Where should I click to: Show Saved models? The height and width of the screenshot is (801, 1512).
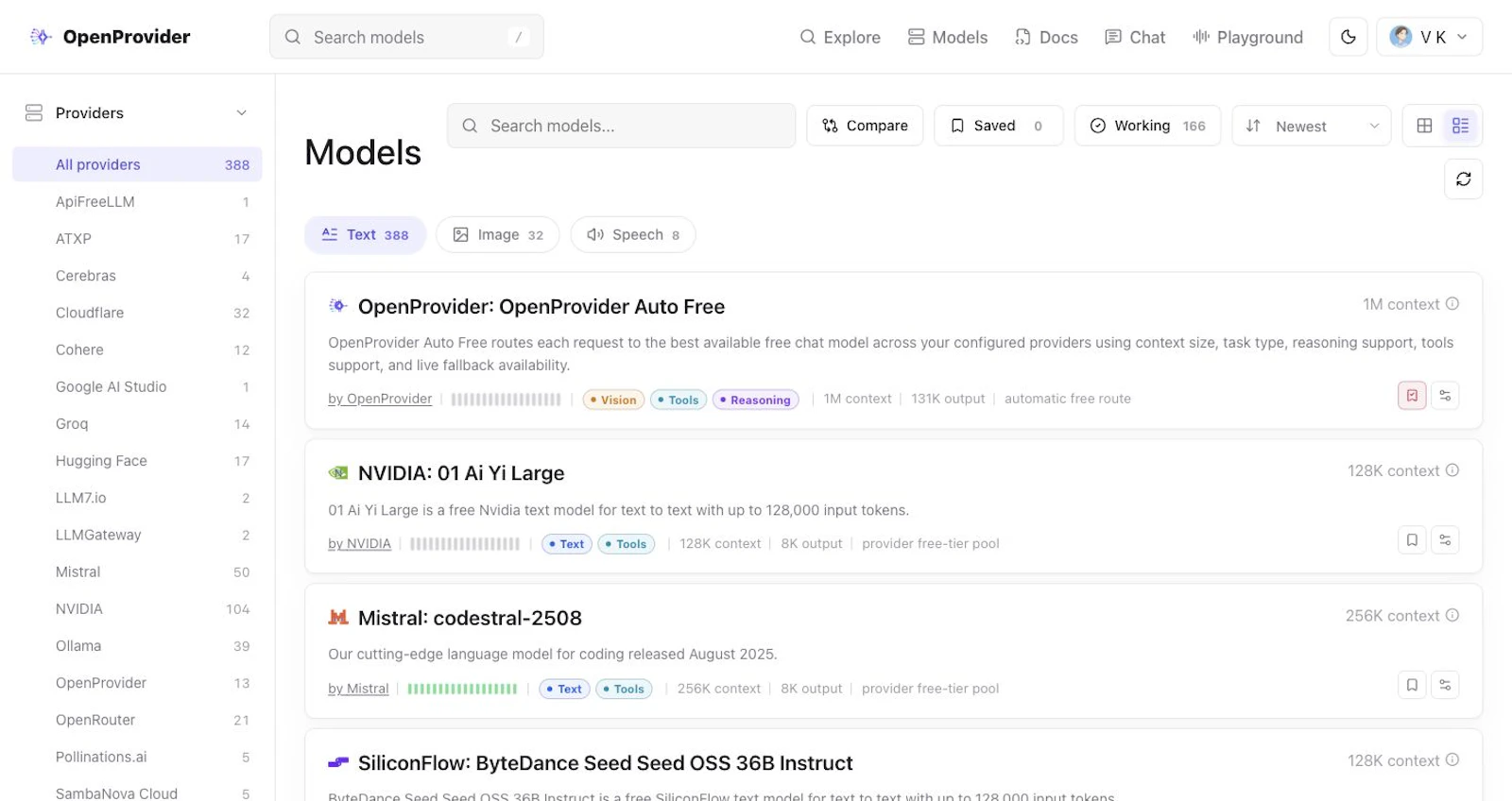[x=999, y=126]
